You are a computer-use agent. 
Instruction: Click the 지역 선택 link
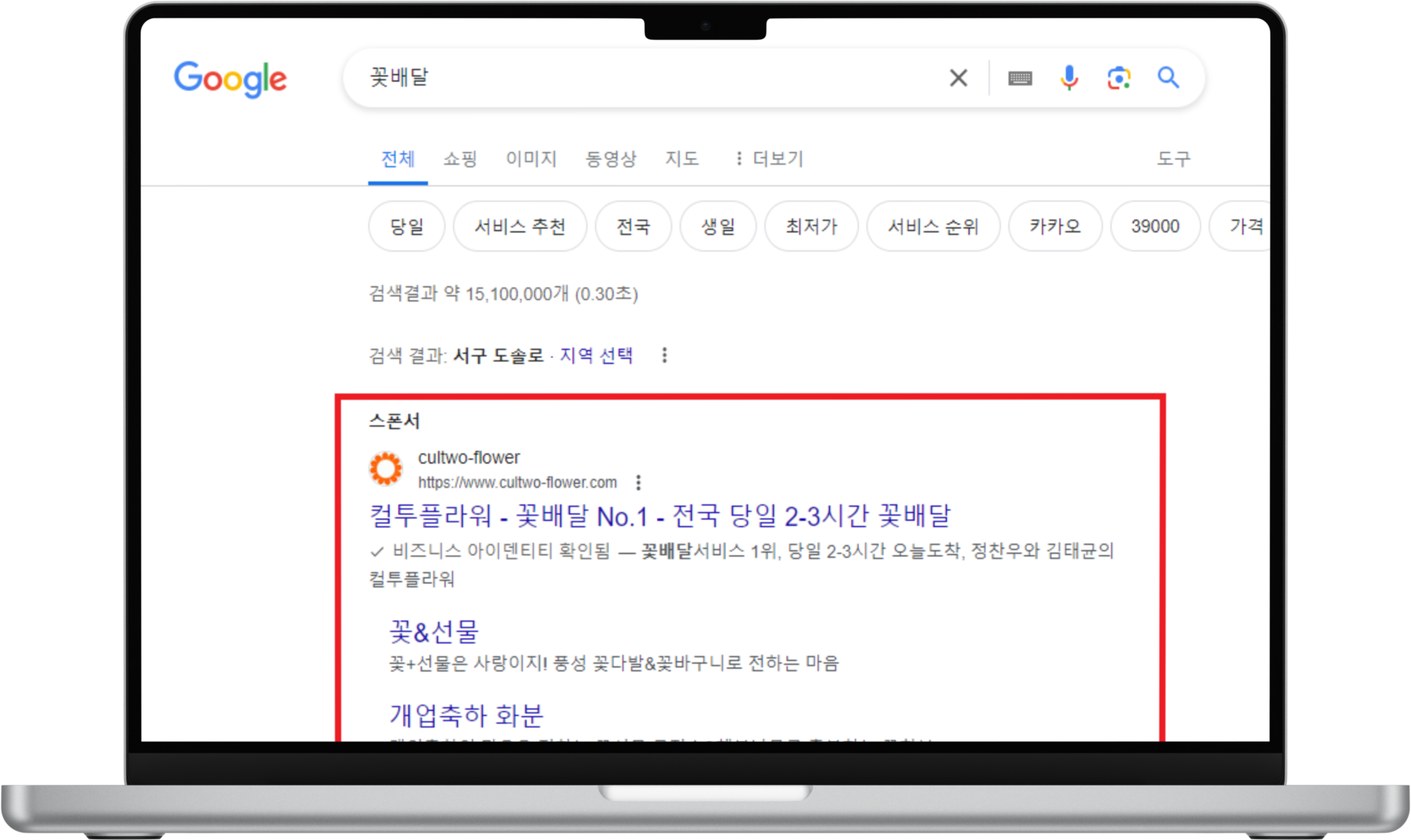(596, 356)
